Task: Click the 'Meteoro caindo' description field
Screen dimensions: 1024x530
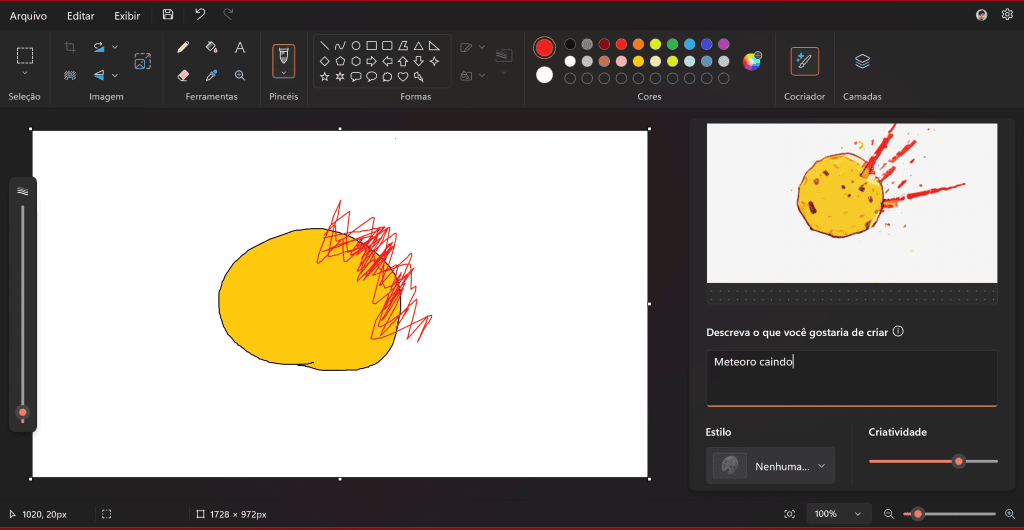Action: (x=851, y=378)
